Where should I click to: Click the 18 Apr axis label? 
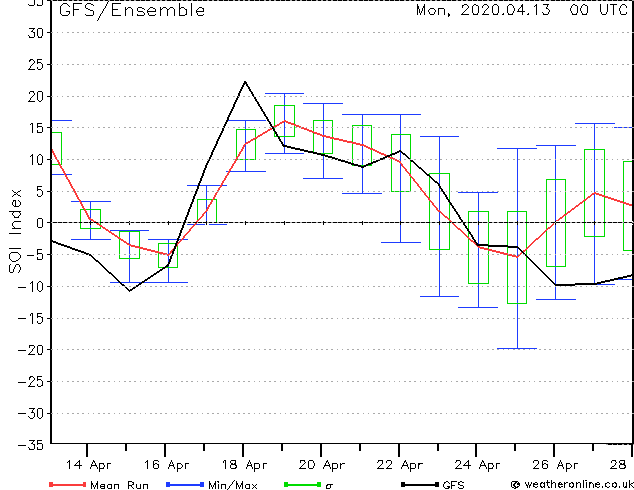[x=244, y=465]
